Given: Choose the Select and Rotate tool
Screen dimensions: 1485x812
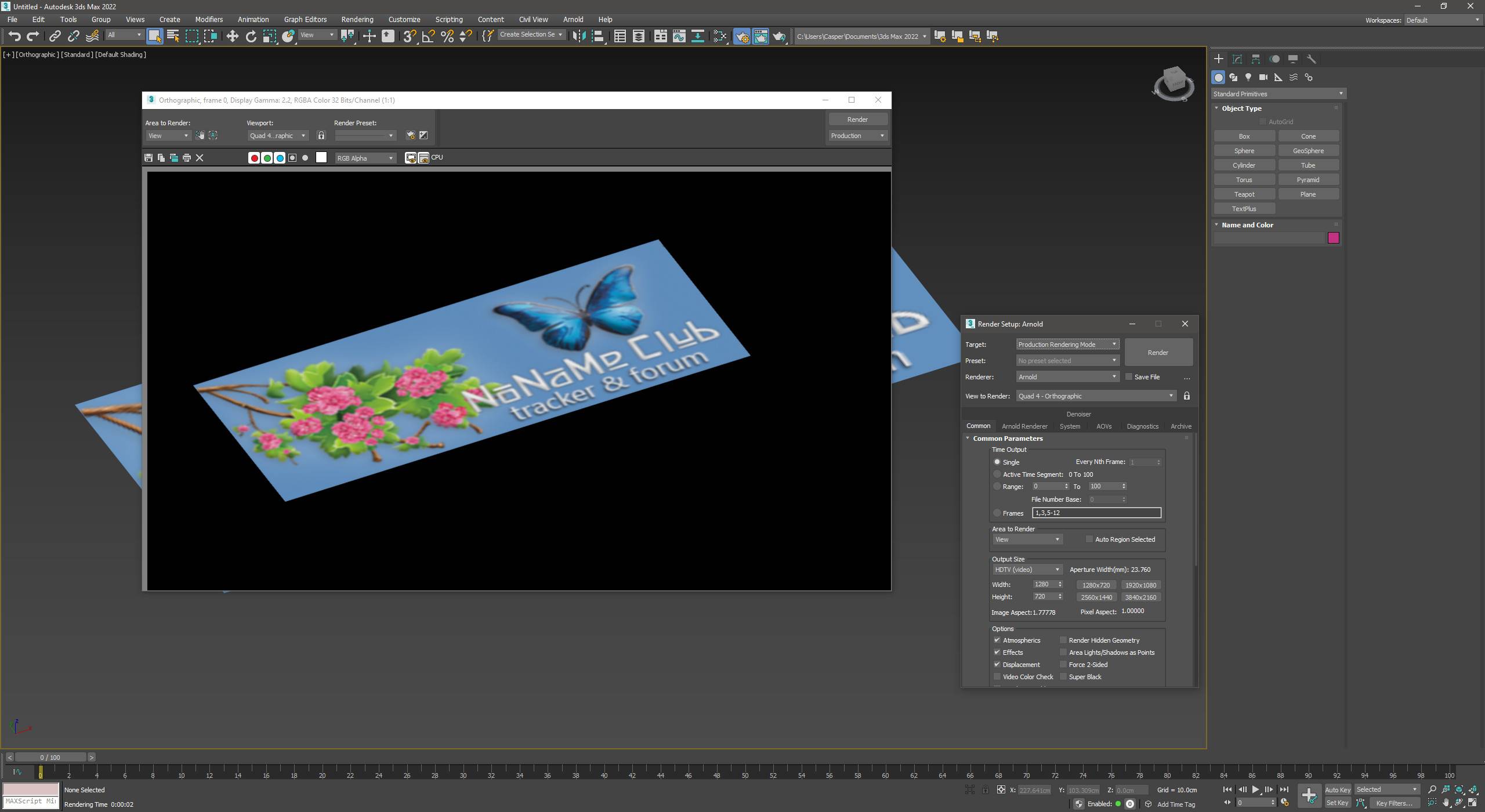Looking at the screenshot, I should click(251, 36).
